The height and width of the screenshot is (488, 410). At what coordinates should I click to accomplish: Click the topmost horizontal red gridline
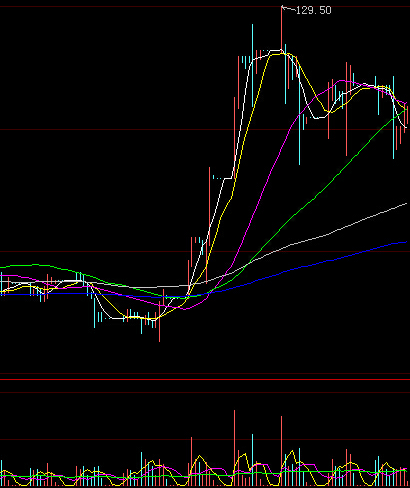[205, 6]
